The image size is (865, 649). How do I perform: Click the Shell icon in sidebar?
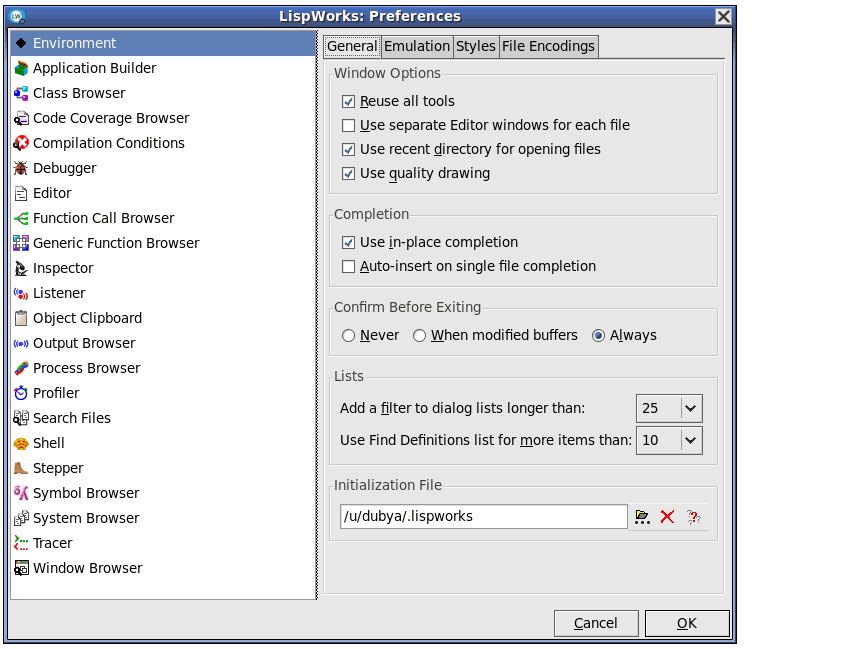pyautogui.click(x=21, y=443)
